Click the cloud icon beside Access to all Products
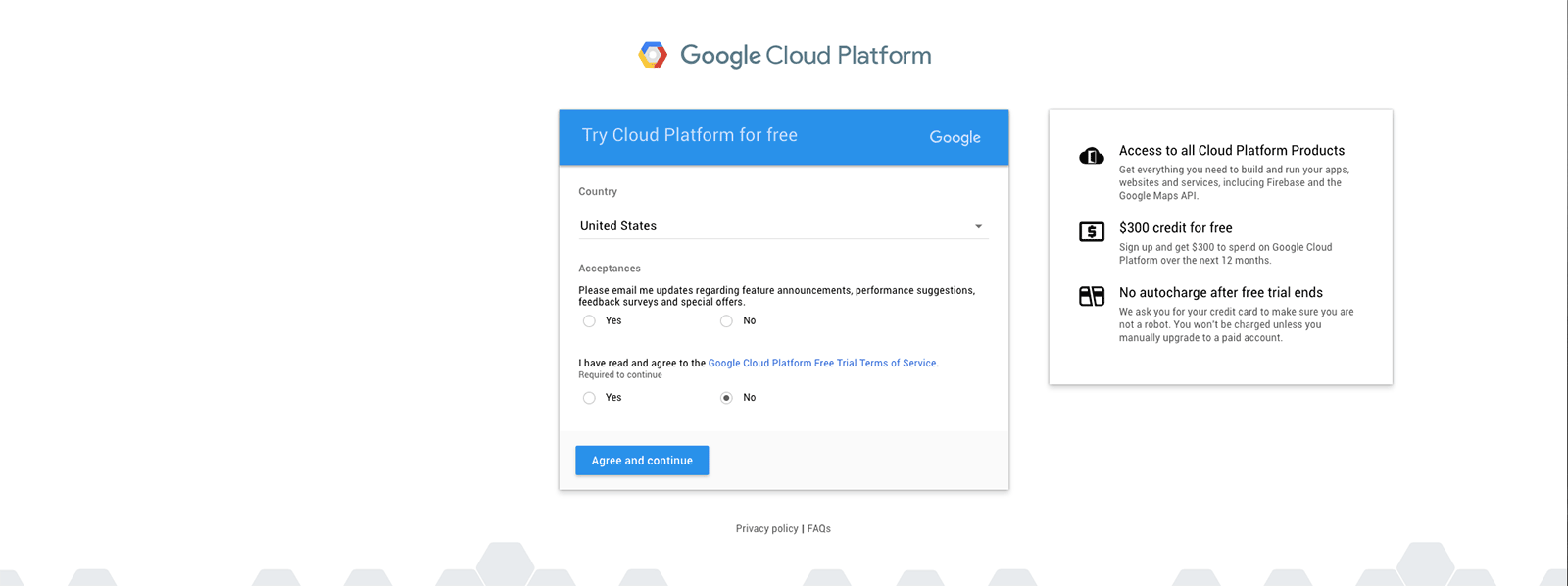1568x586 pixels. tap(1091, 156)
